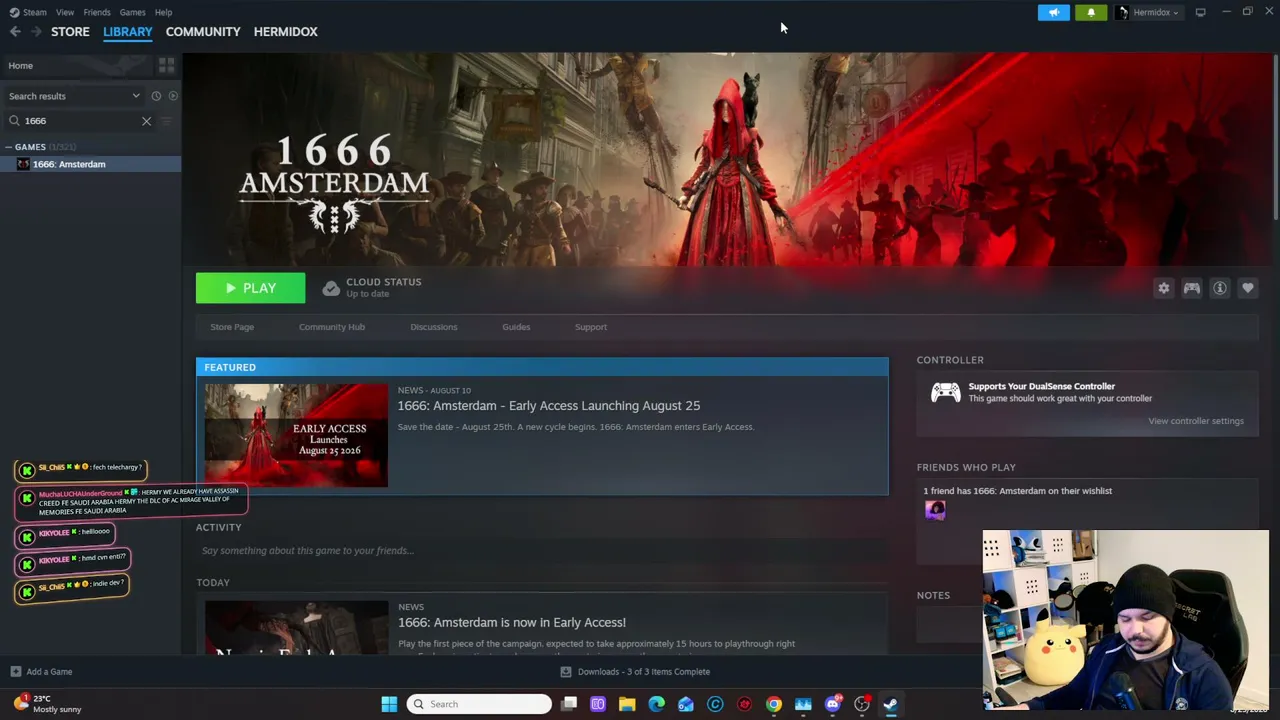This screenshot has width=1280, height=720.
Task: Go back with the left arrow button
Action: [15, 32]
